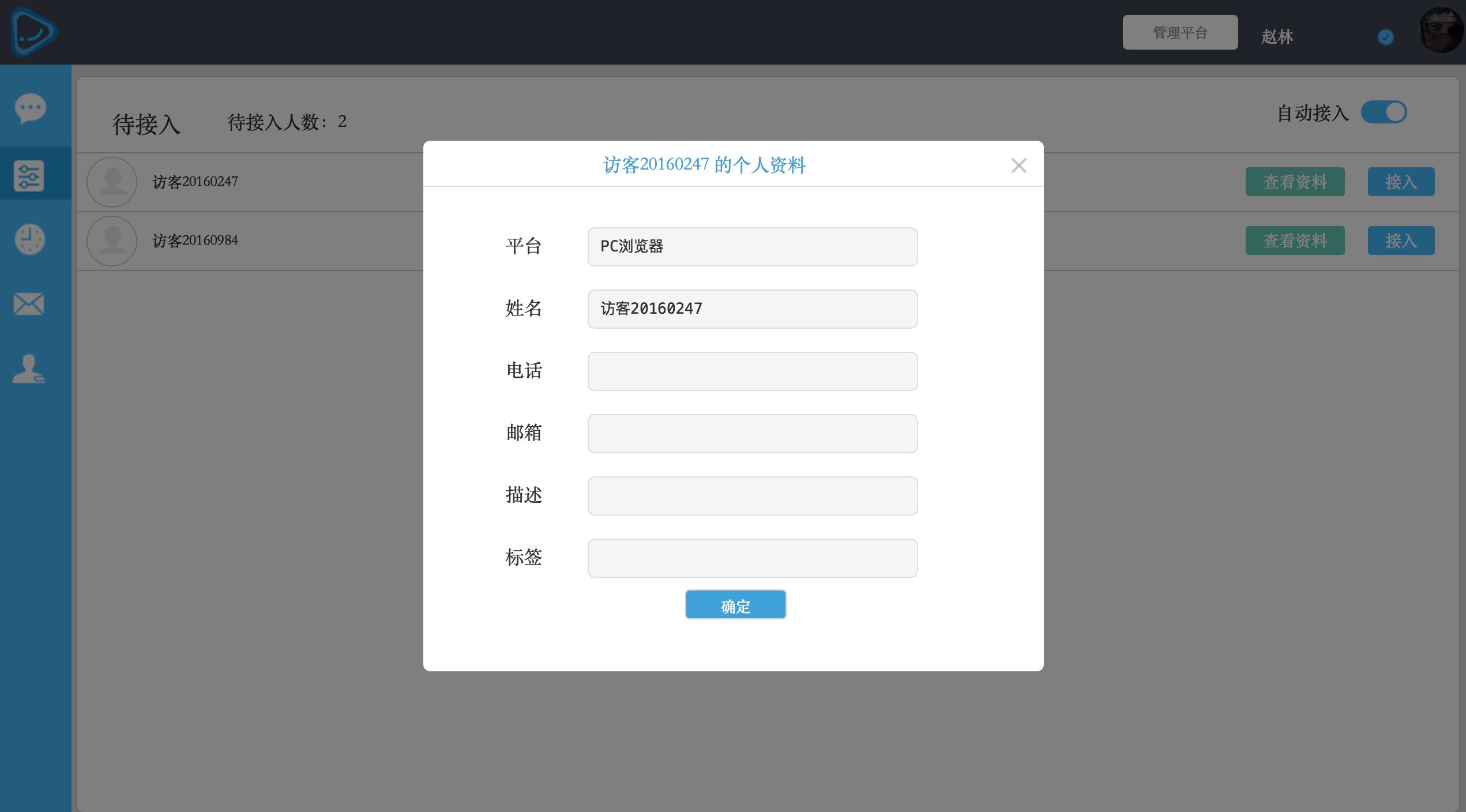The width and height of the screenshot is (1466, 812).
Task: Open the user profile sidebar icon
Action: (x=29, y=369)
